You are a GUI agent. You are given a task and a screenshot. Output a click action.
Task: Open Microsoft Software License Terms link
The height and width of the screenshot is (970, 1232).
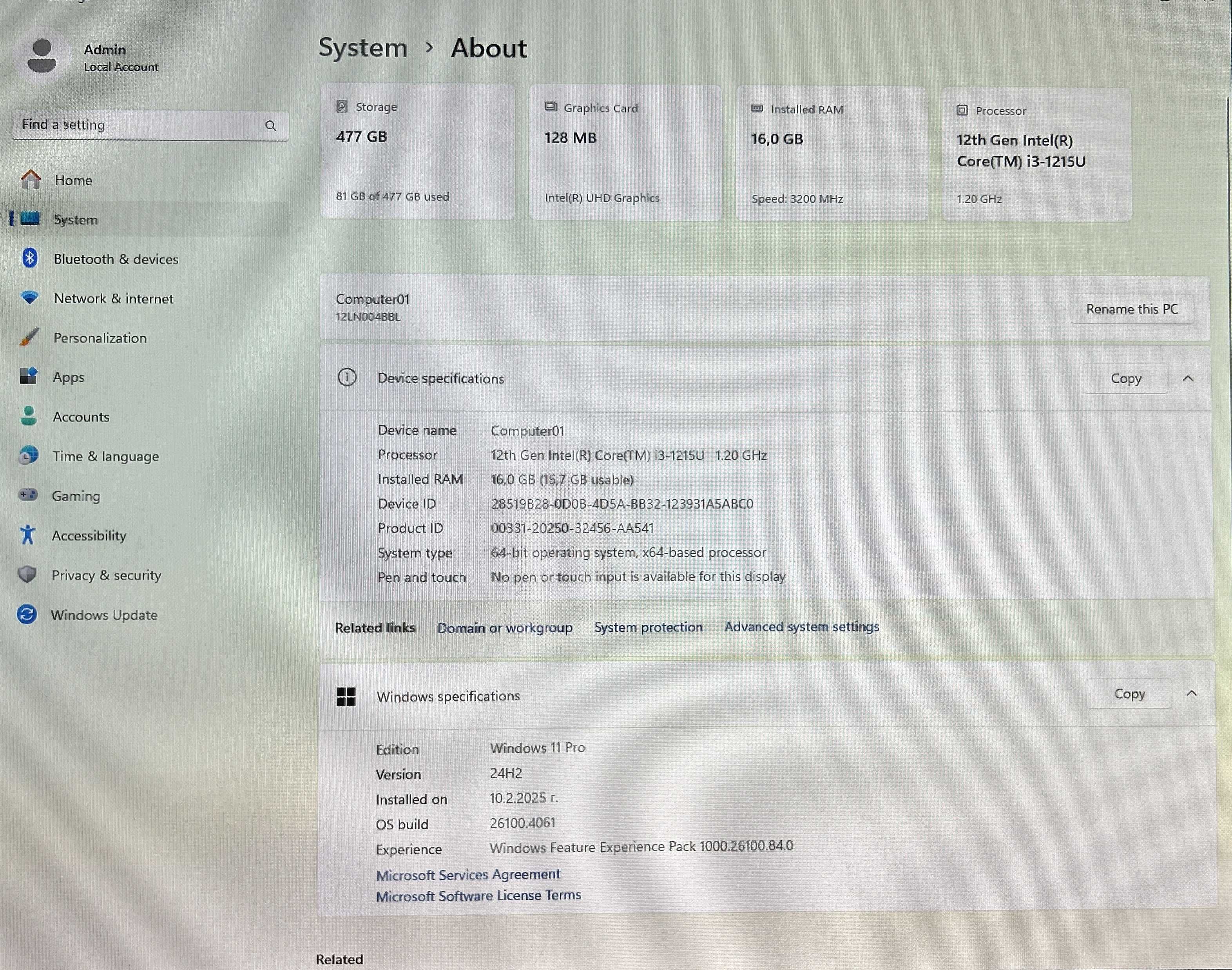click(478, 896)
